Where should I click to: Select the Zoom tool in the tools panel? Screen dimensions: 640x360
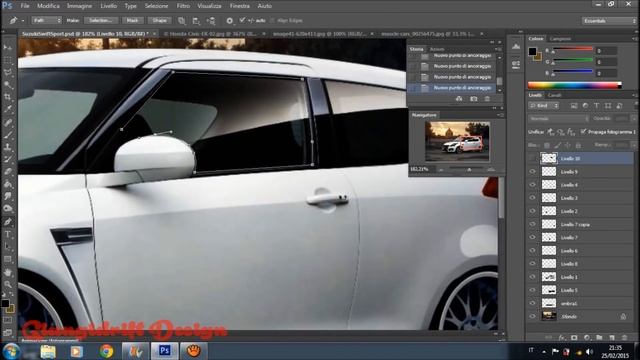click(x=8, y=284)
